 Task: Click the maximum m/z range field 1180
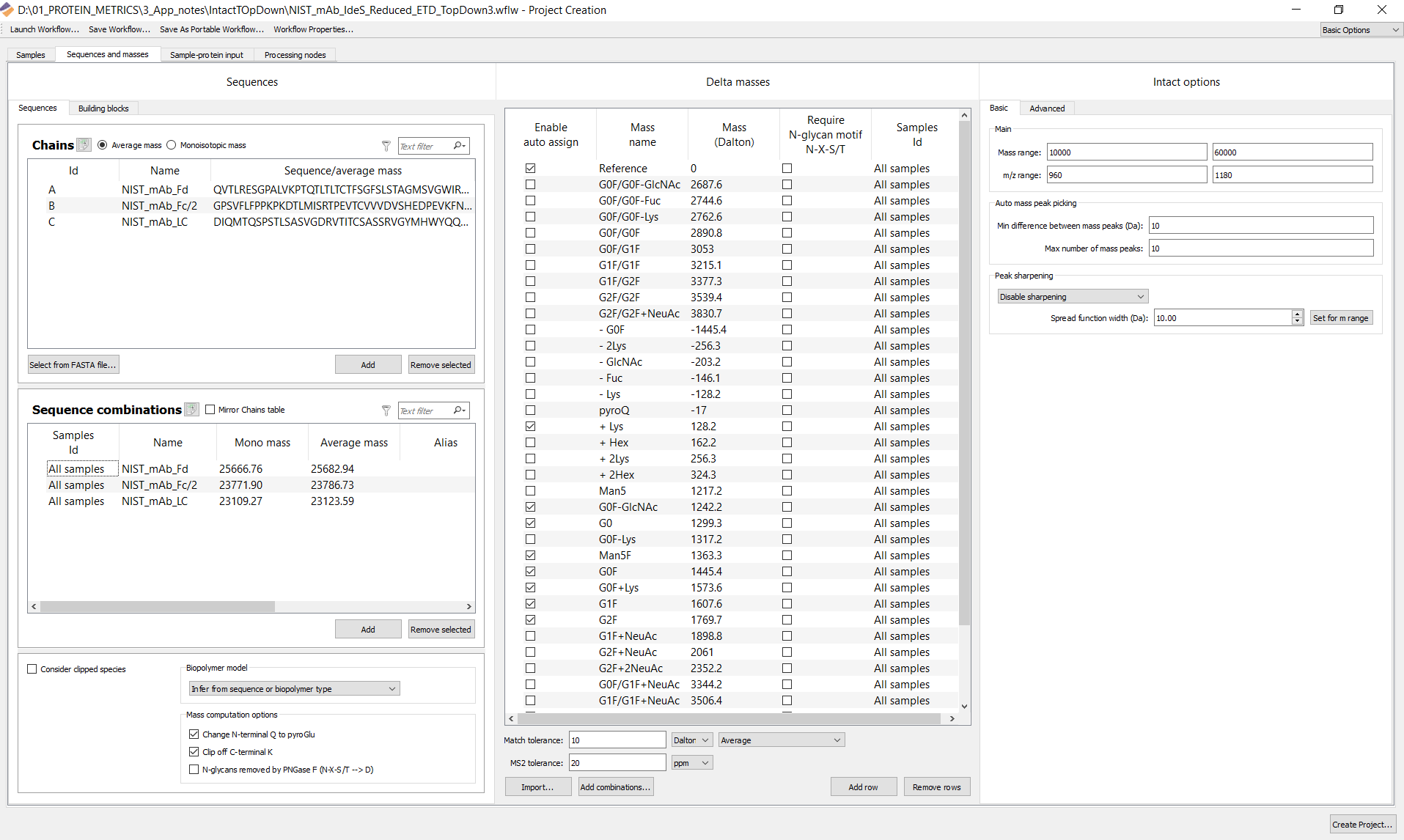click(1293, 174)
